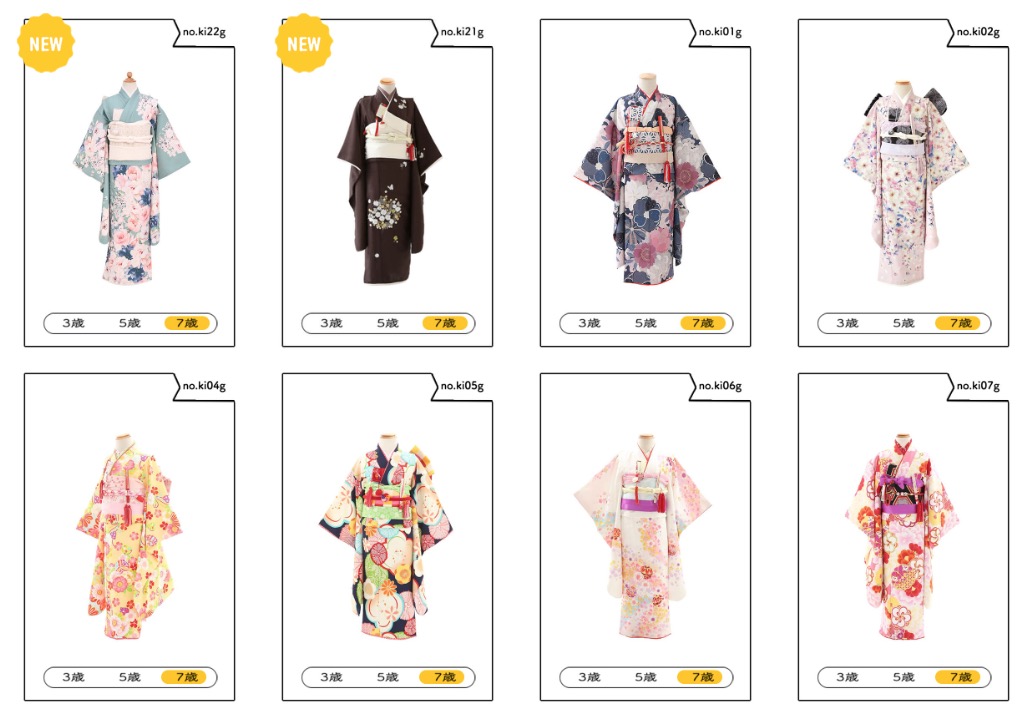
Task: Select 7歳 age tag under no.ki22g
Action: pyautogui.click(x=187, y=323)
